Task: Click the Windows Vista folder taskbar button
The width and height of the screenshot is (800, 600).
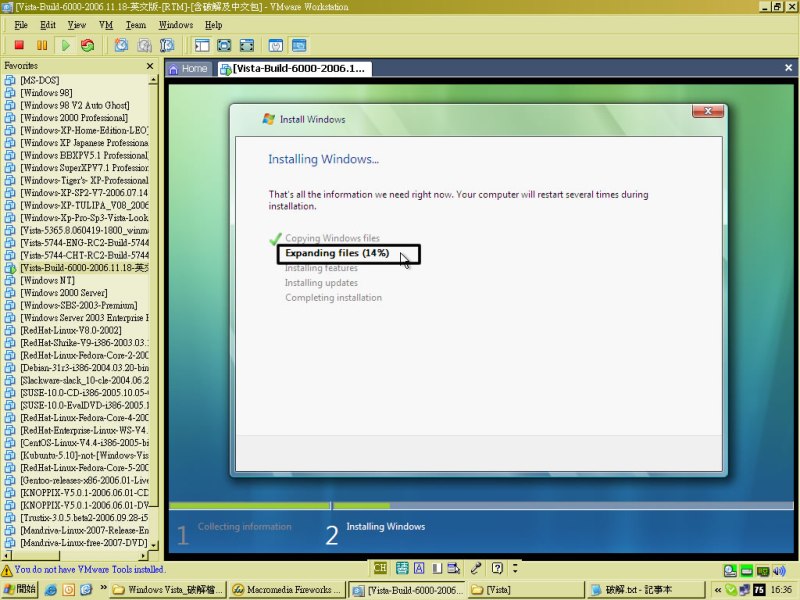Action: [168, 590]
